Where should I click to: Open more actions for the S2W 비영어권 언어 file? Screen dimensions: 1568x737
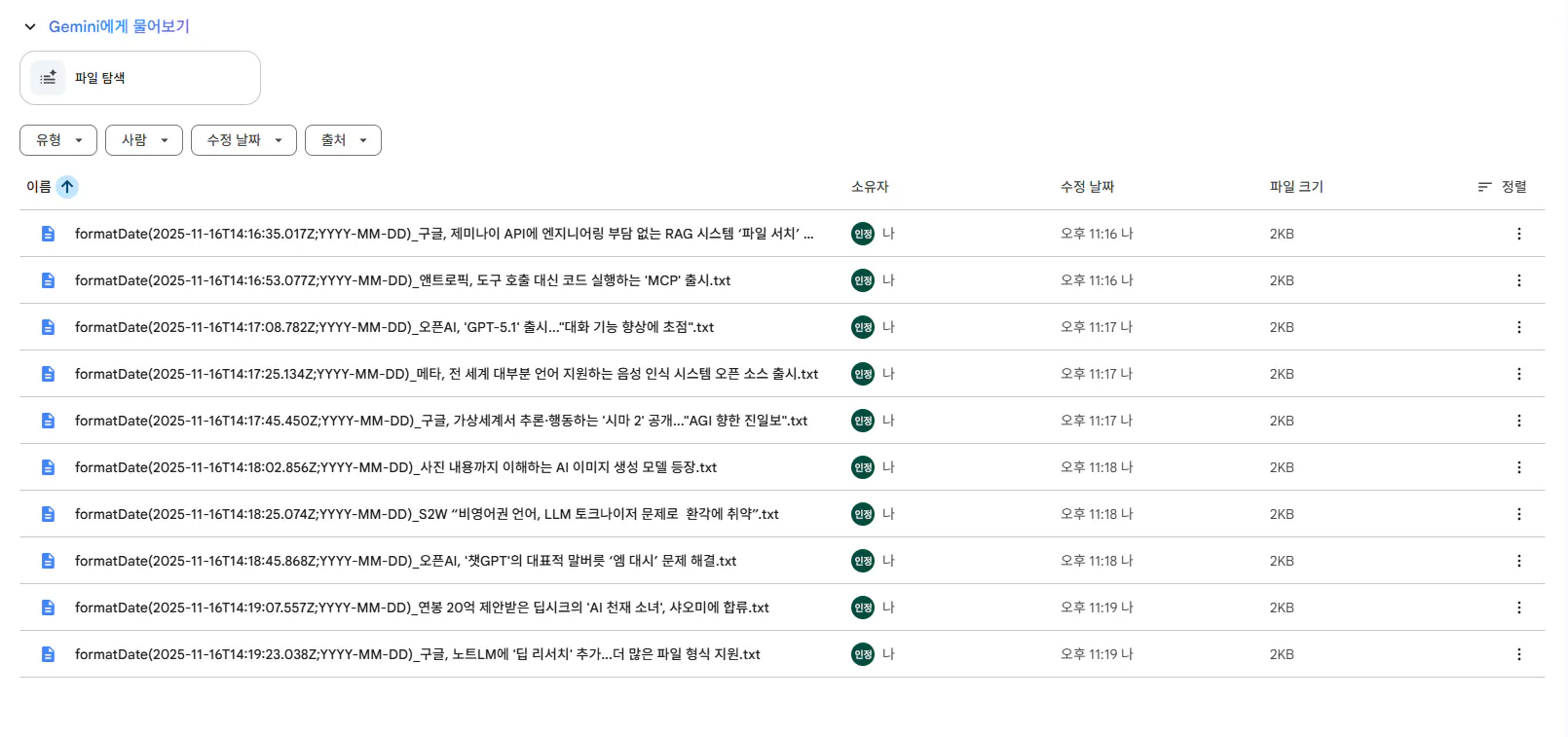1518,514
